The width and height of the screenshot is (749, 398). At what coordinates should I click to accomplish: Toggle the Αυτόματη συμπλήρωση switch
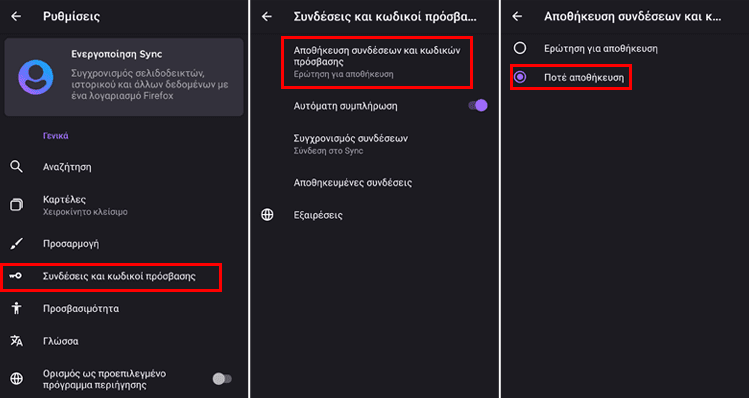pyautogui.click(x=478, y=106)
